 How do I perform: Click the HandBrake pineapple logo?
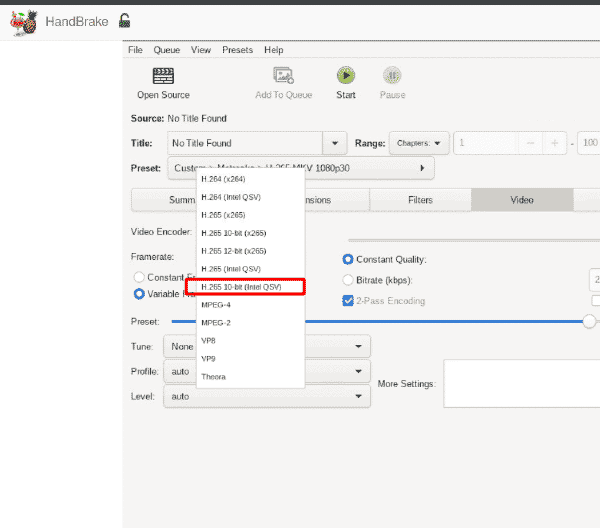click(x=24, y=23)
